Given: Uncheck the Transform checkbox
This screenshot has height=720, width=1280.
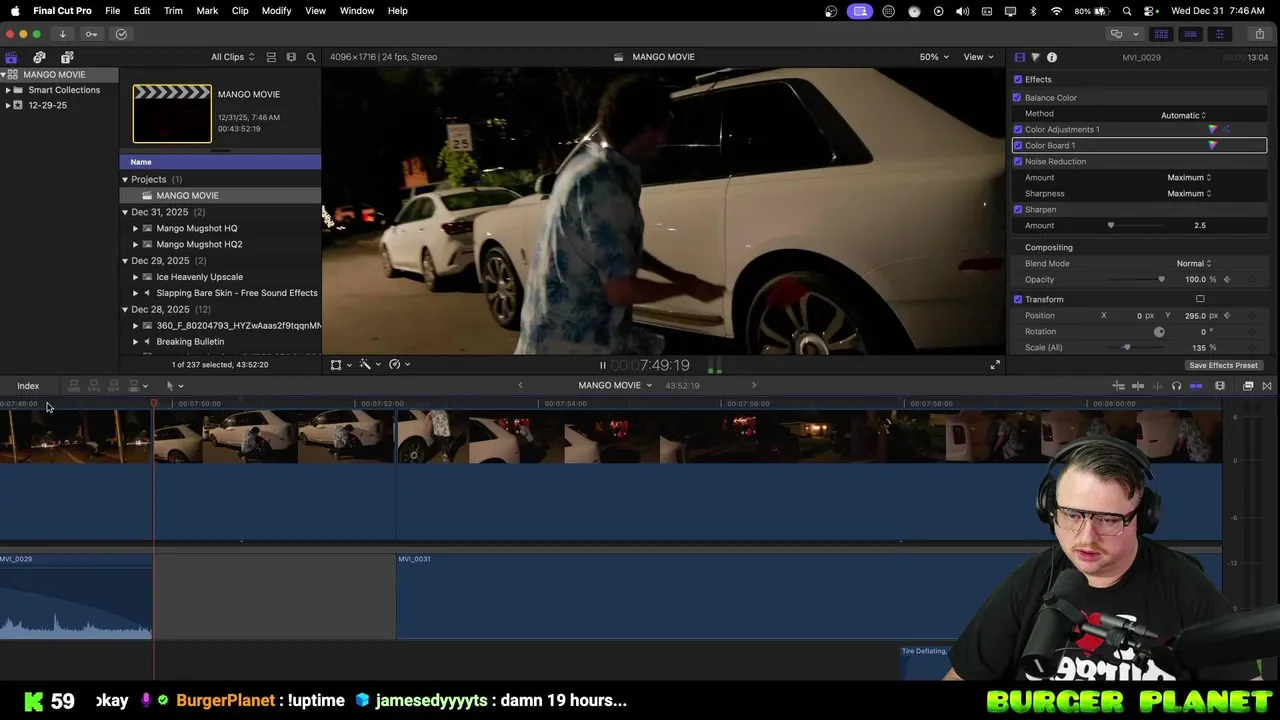Looking at the screenshot, I should [x=1018, y=299].
